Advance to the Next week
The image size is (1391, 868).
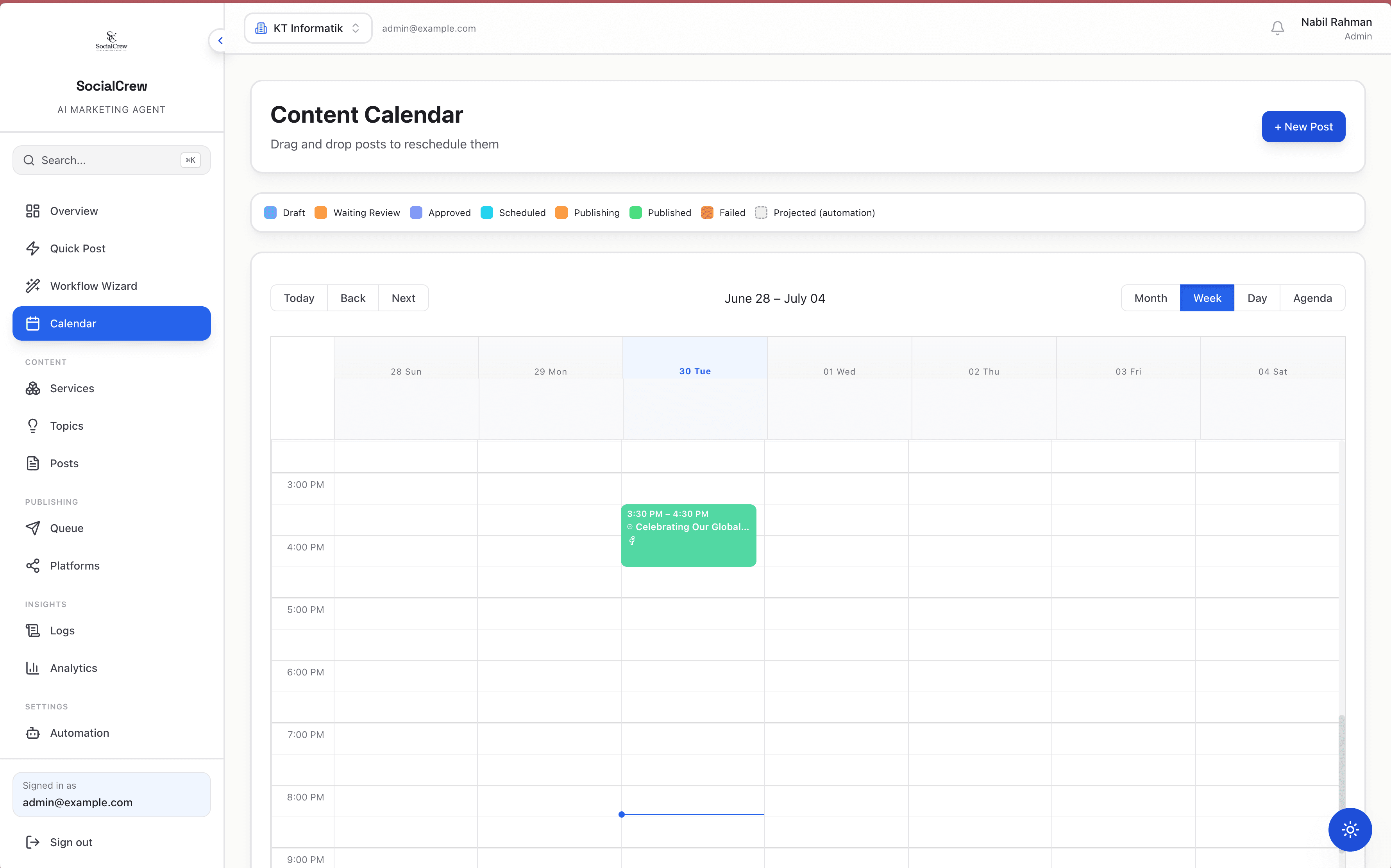(403, 298)
